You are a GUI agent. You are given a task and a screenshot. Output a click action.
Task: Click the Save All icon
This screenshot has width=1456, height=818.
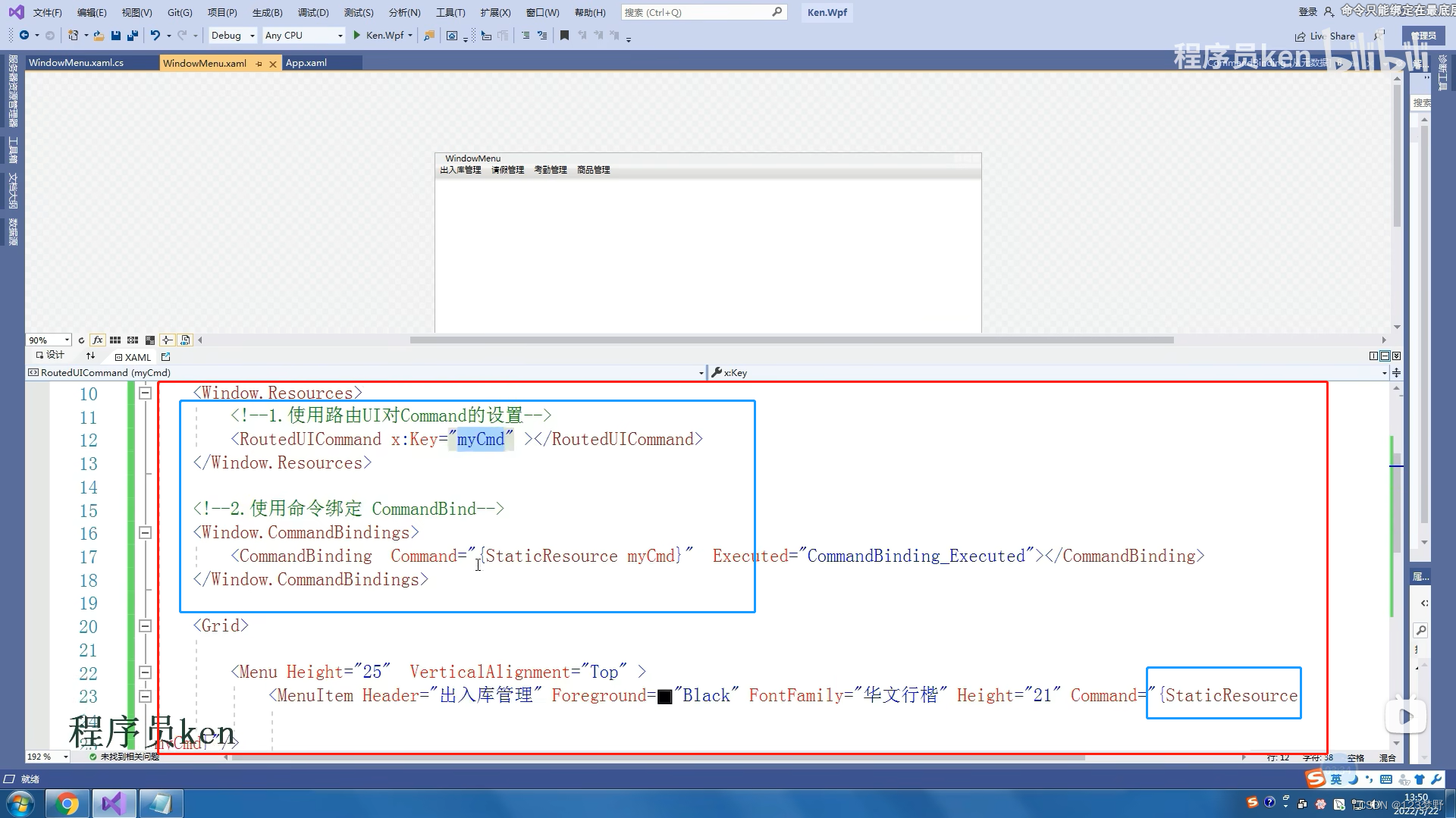click(133, 36)
